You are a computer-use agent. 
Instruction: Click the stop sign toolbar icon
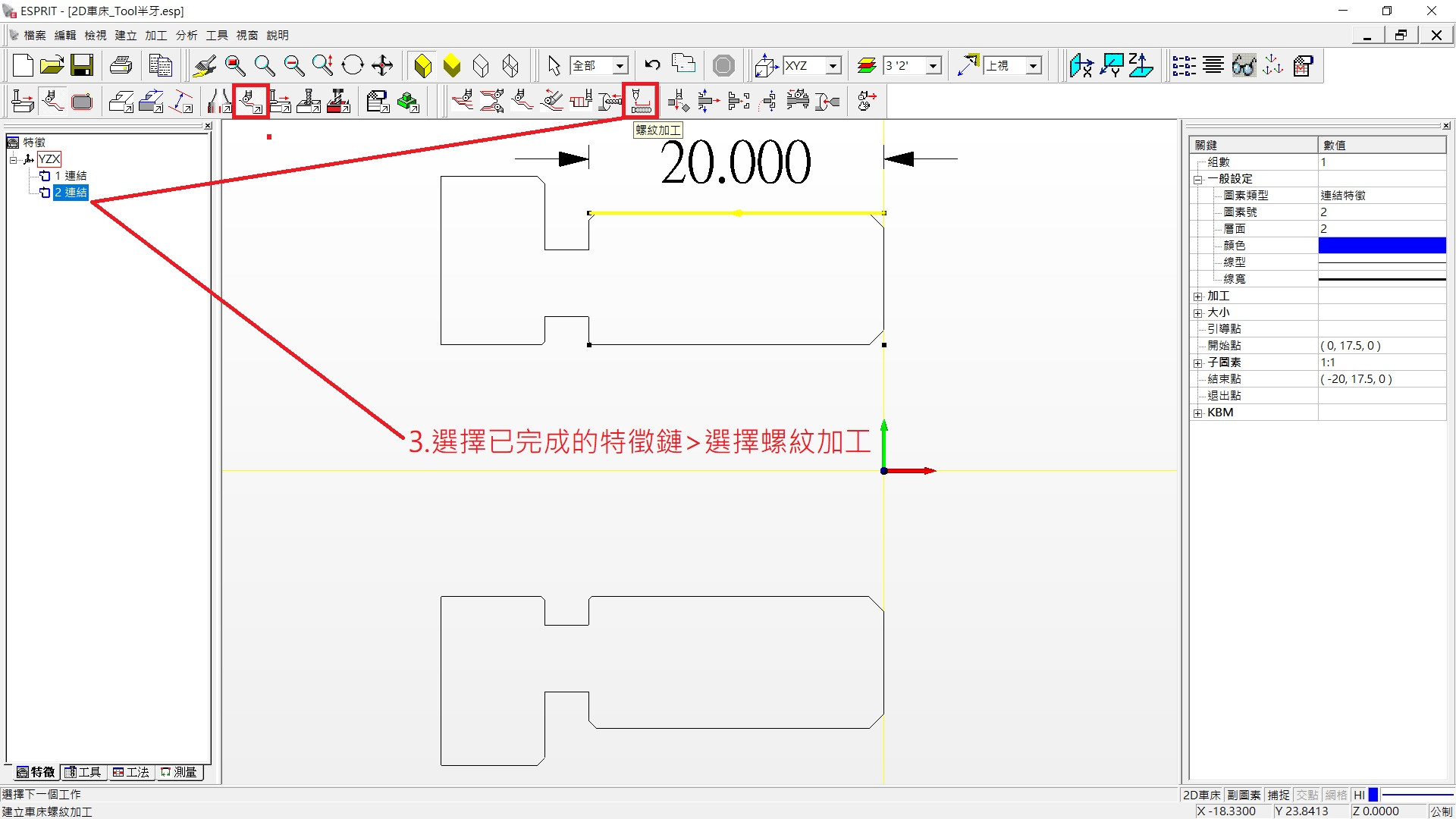click(x=723, y=66)
